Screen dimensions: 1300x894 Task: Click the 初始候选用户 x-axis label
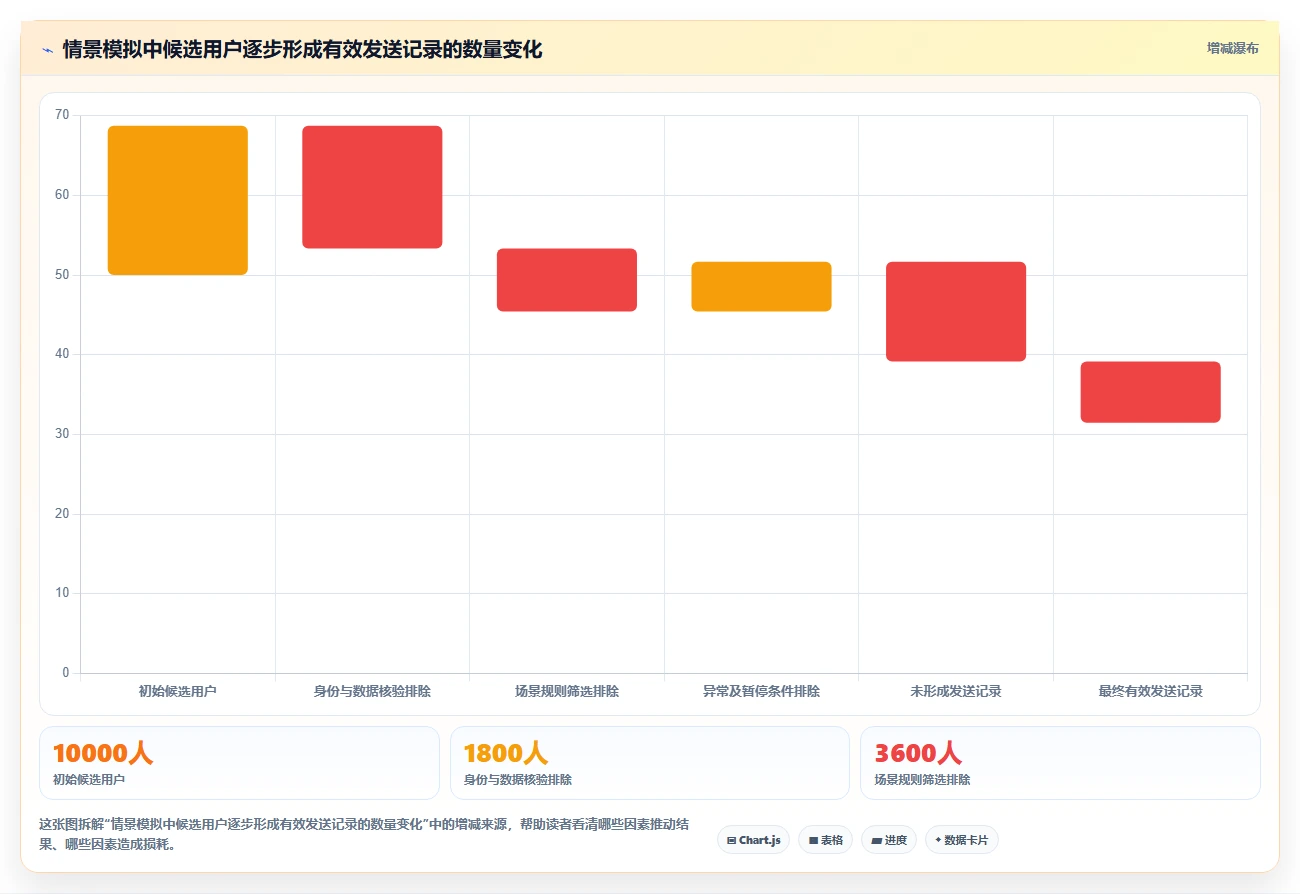[178, 691]
